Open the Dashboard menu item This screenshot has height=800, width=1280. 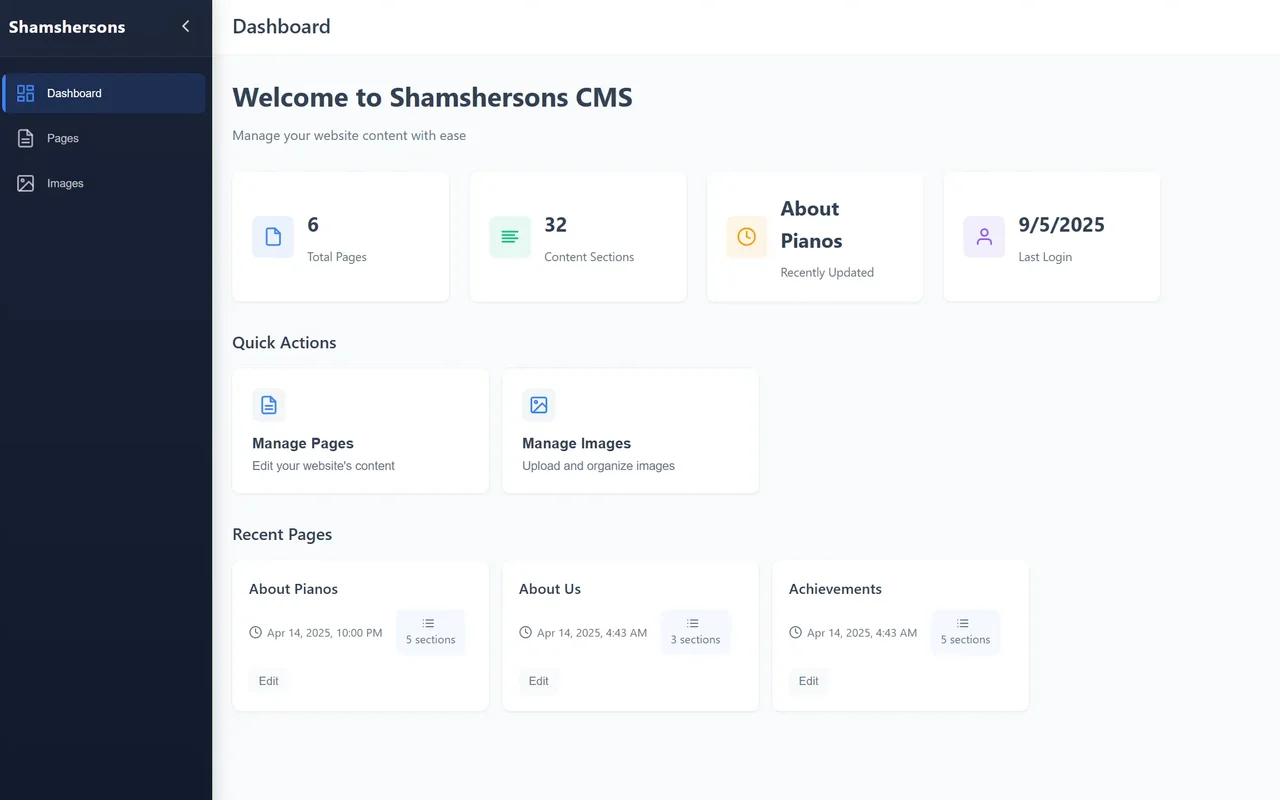point(105,93)
